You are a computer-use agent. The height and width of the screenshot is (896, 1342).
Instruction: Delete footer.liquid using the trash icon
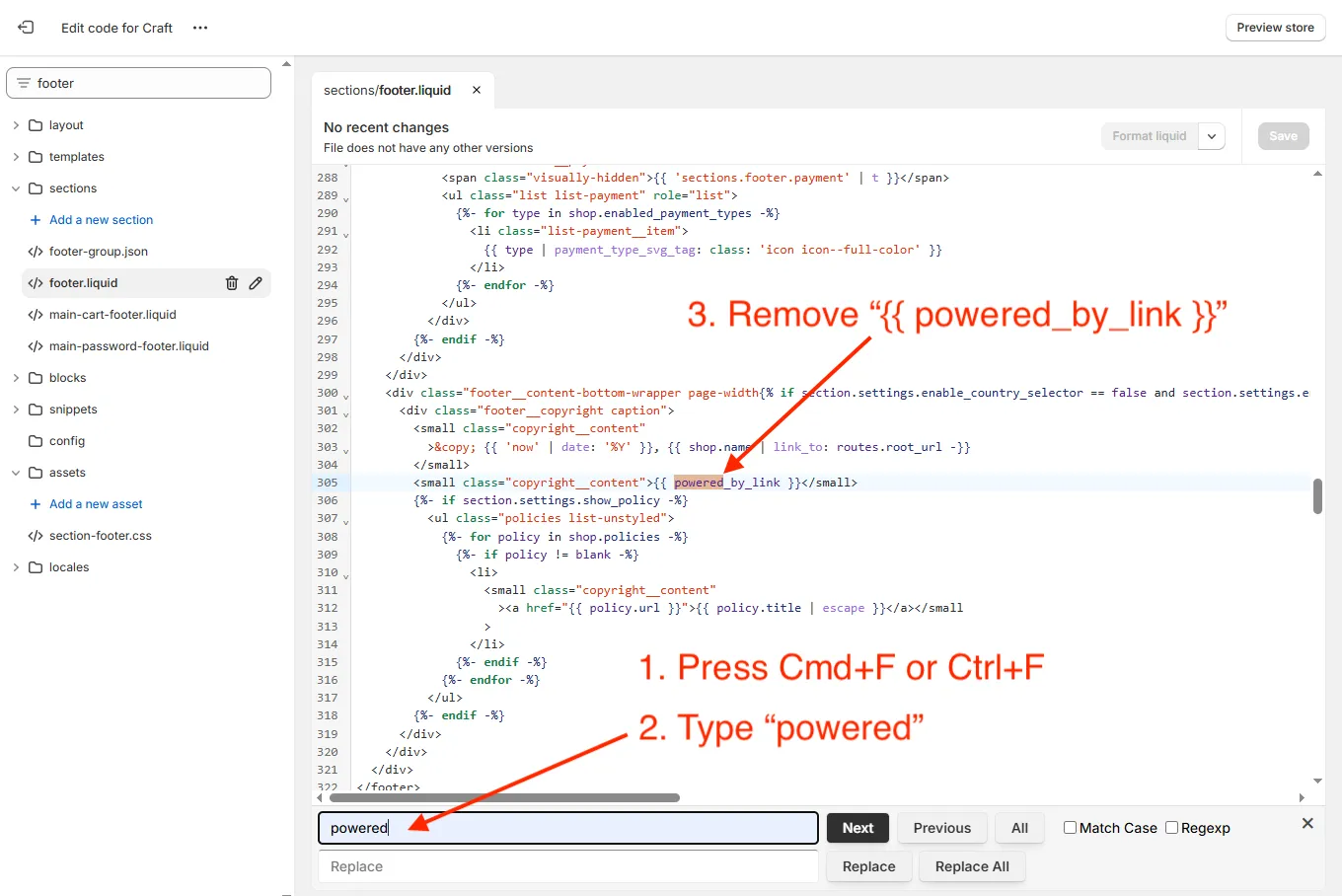(x=231, y=283)
